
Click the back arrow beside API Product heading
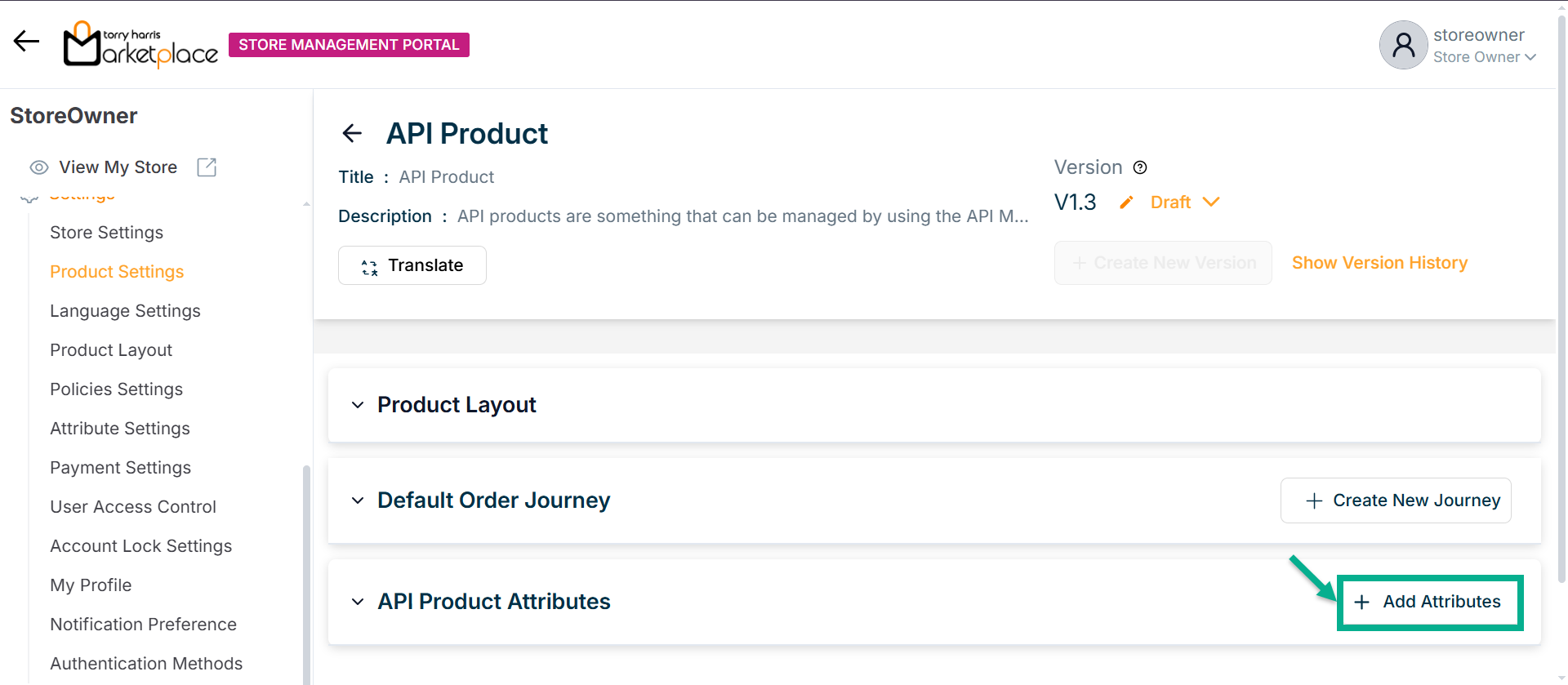[x=352, y=133]
